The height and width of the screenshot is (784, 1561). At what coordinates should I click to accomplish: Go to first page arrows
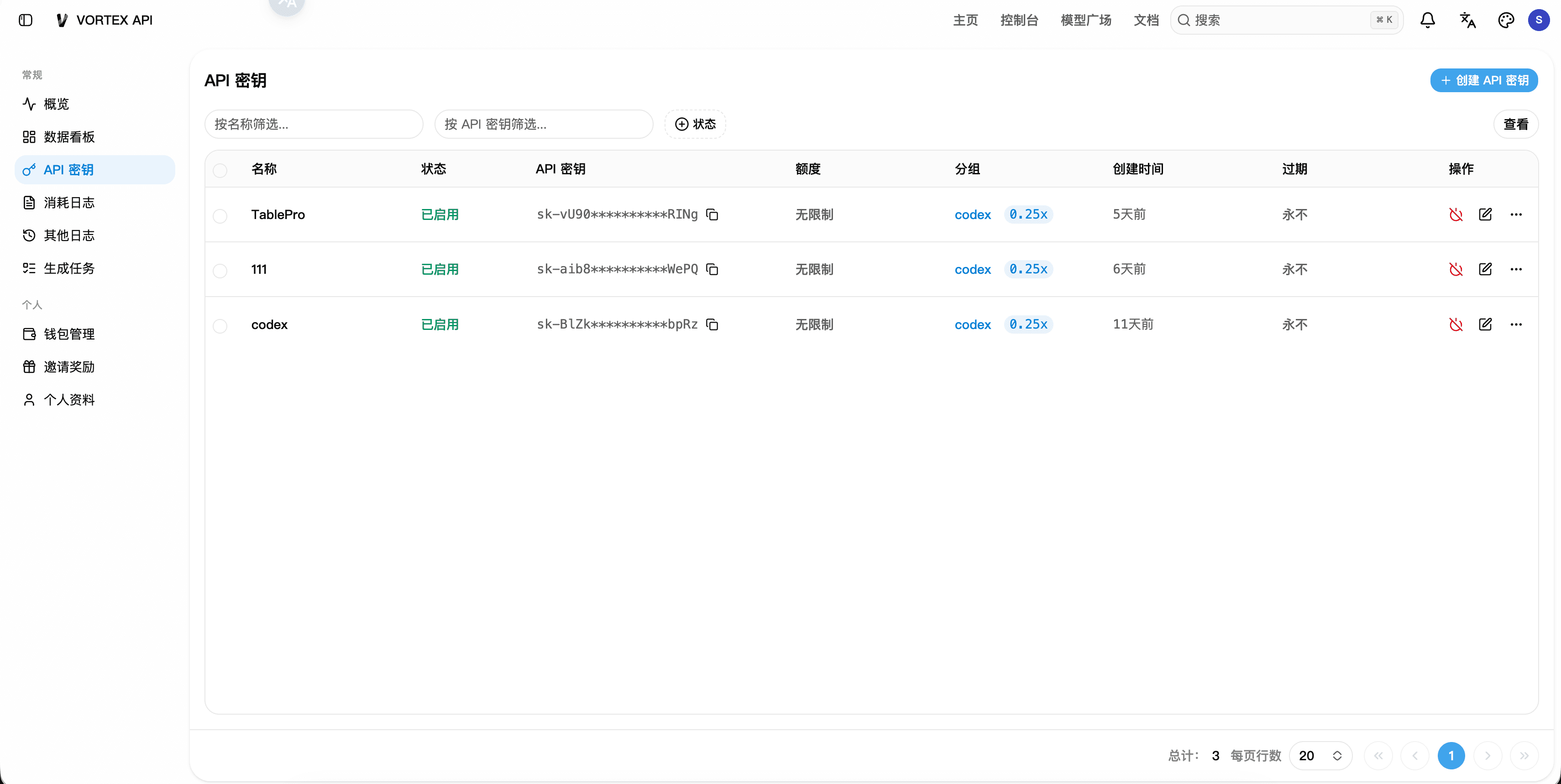[x=1378, y=756]
